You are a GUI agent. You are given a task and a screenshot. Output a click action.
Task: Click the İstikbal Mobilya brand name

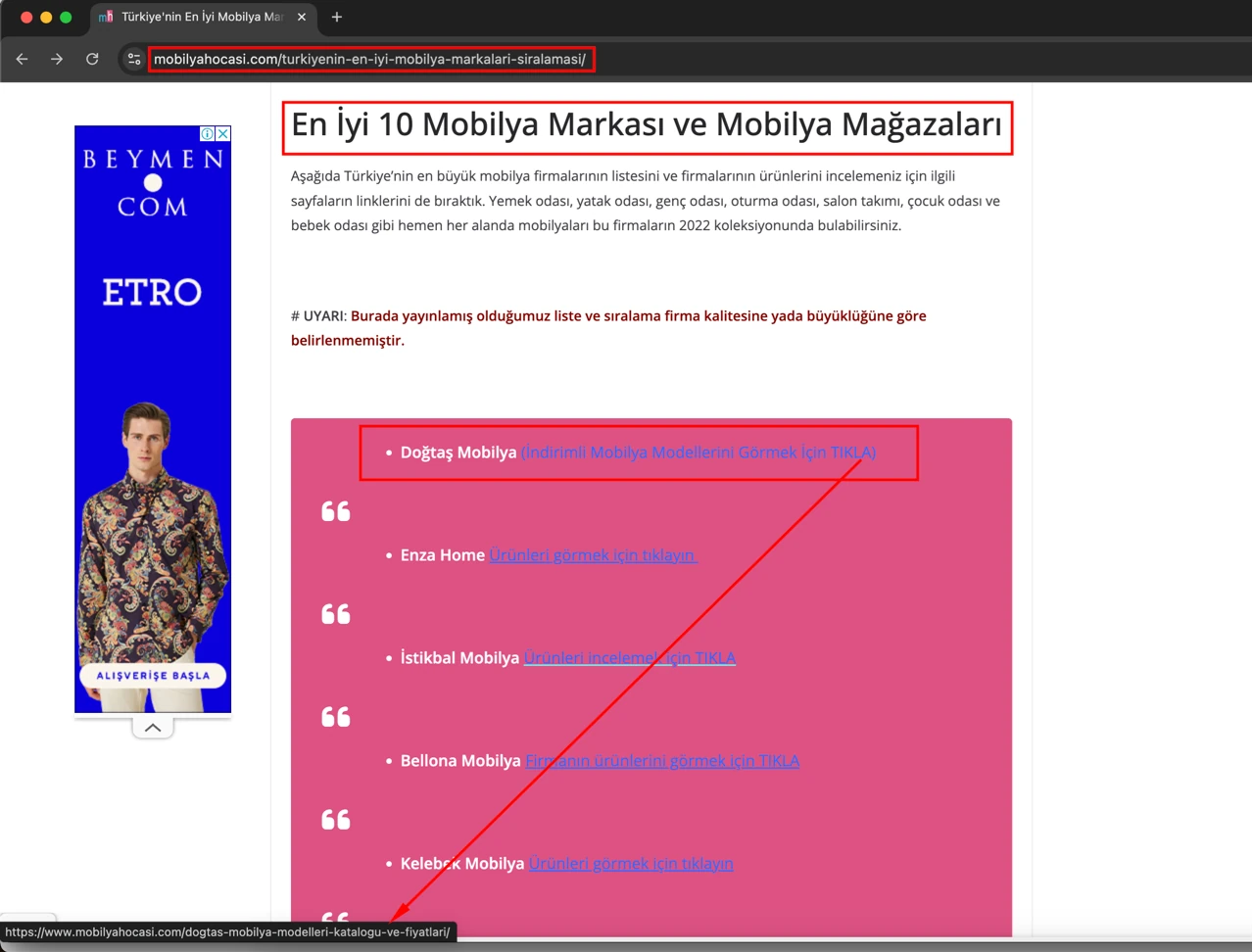(459, 657)
